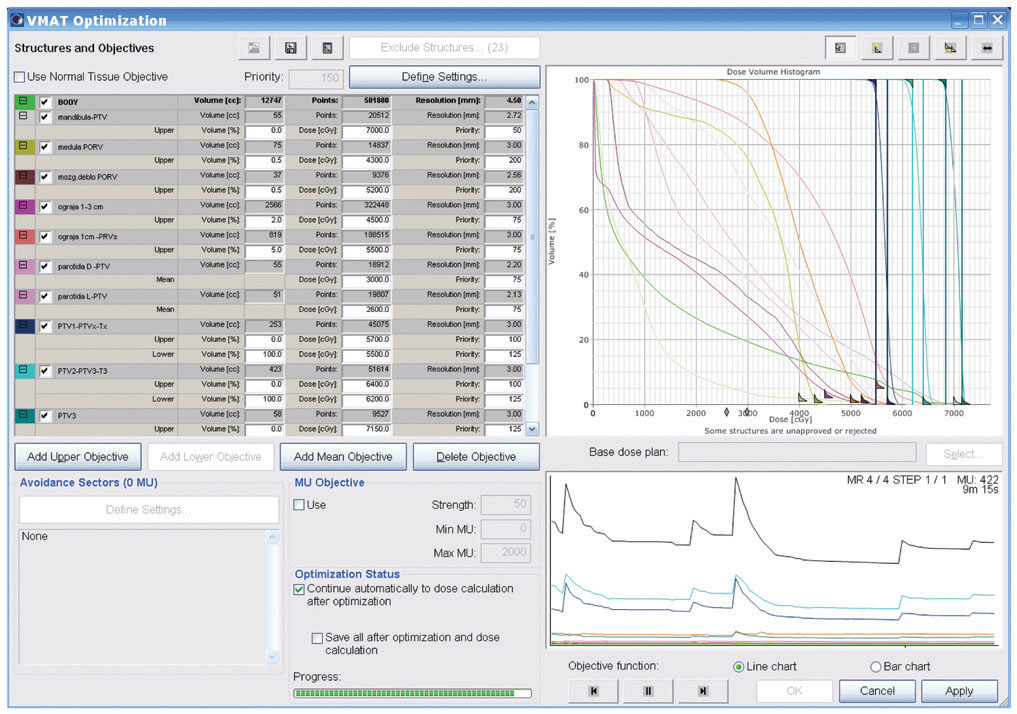Click the mandibula-PTV upper dose field 7000.0
The image size is (1017, 714).
click(366, 131)
